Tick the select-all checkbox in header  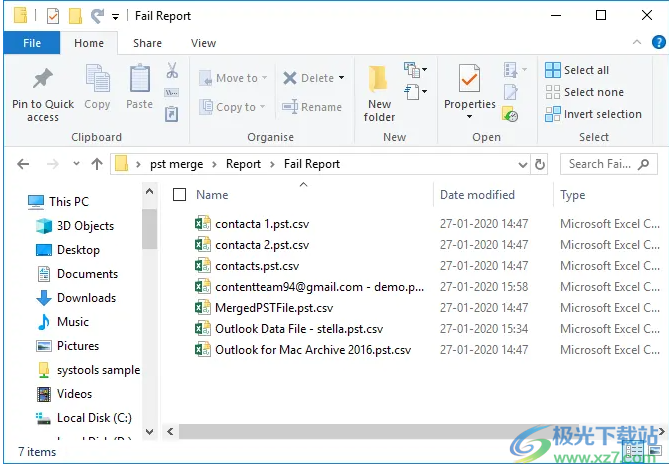point(180,195)
